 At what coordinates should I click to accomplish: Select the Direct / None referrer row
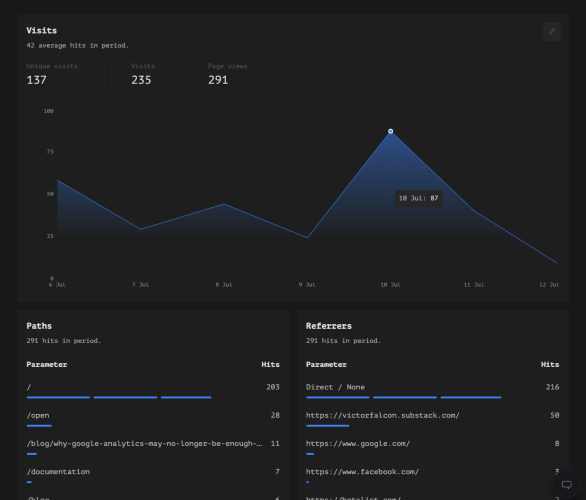432,391
